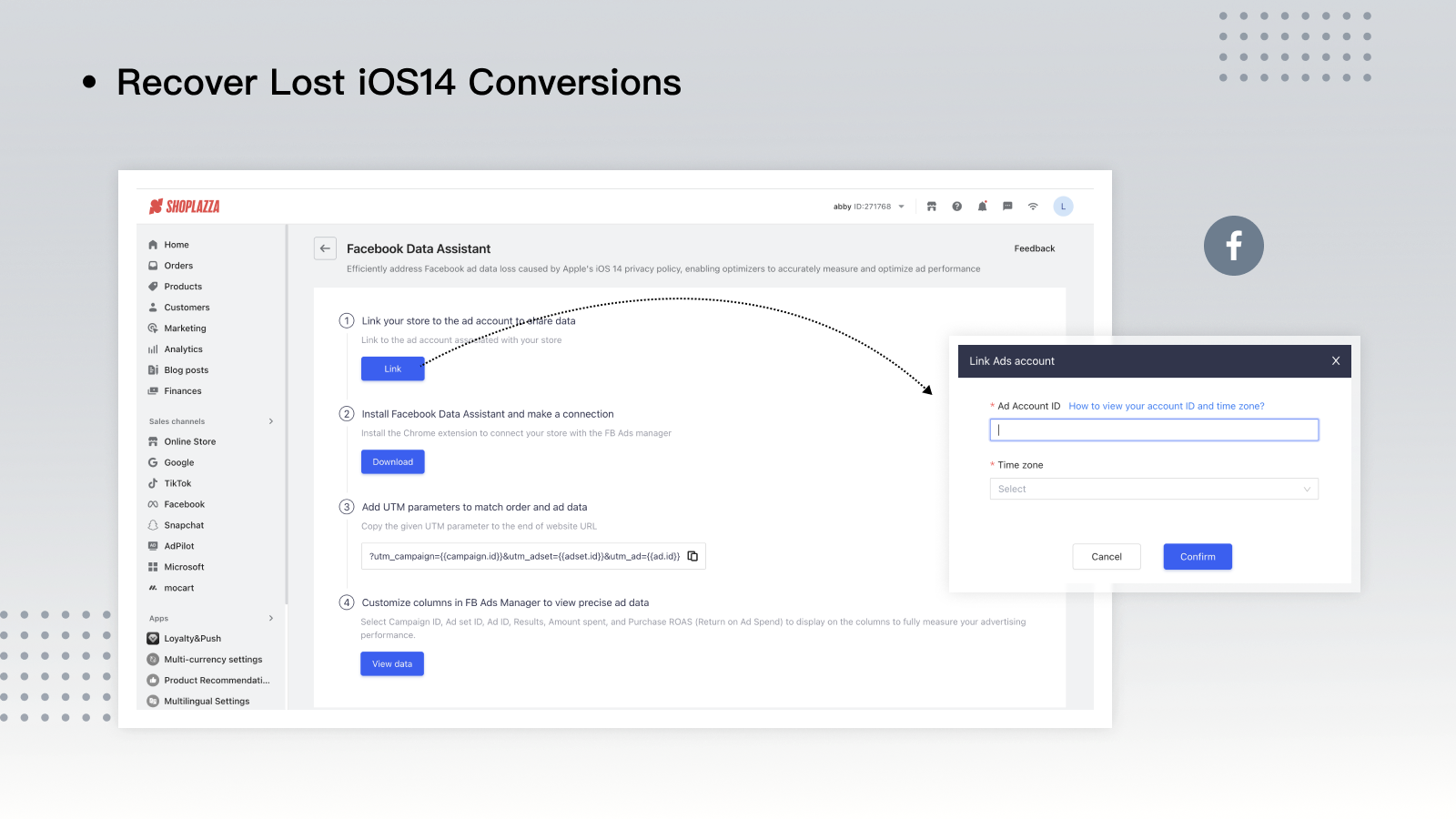This screenshot has width=1456, height=819.
Task: Click the sidebar scrollbar
Action: coord(287,414)
